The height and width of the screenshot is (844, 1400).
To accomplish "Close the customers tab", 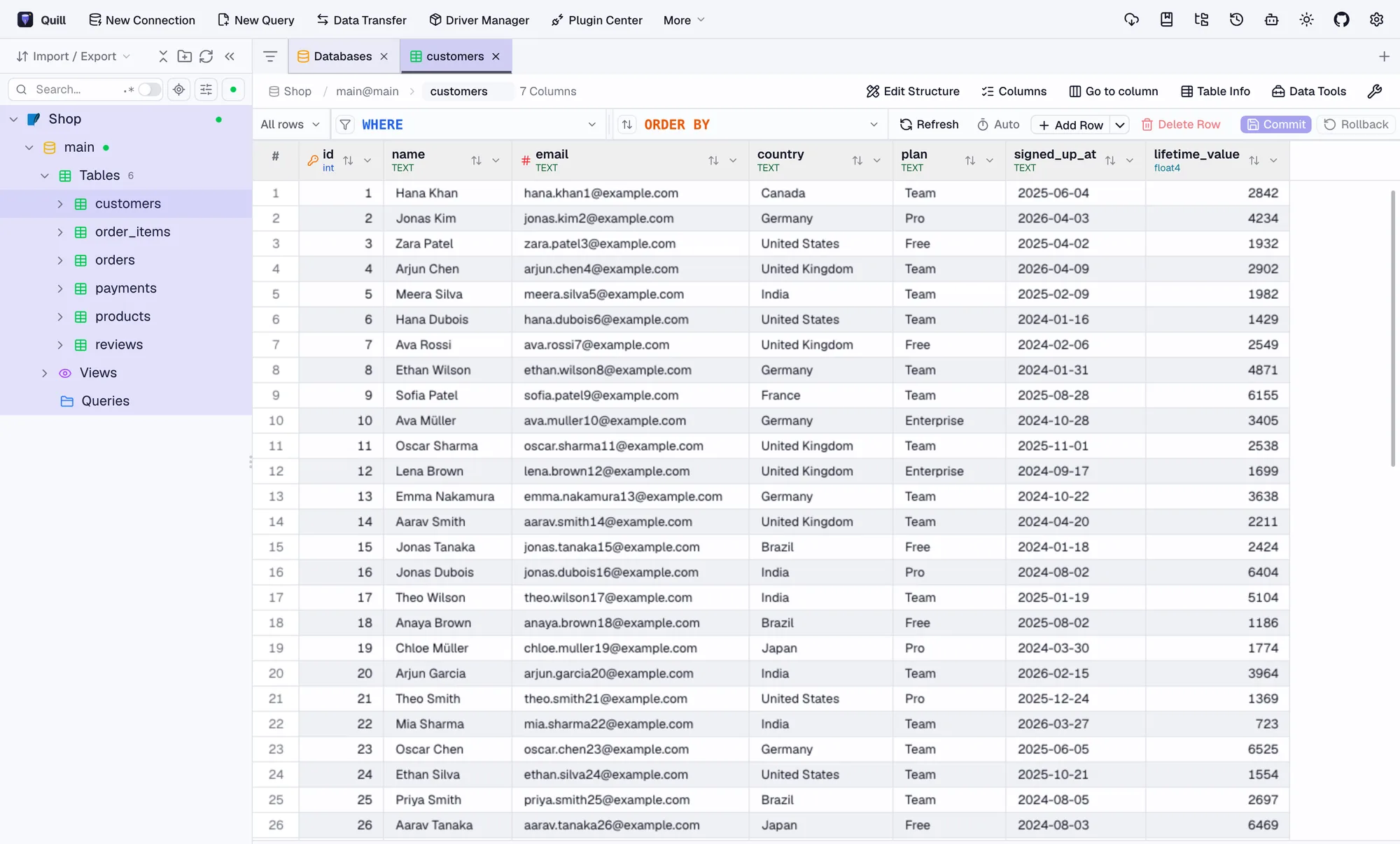I will pyautogui.click(x=496, y=57).
